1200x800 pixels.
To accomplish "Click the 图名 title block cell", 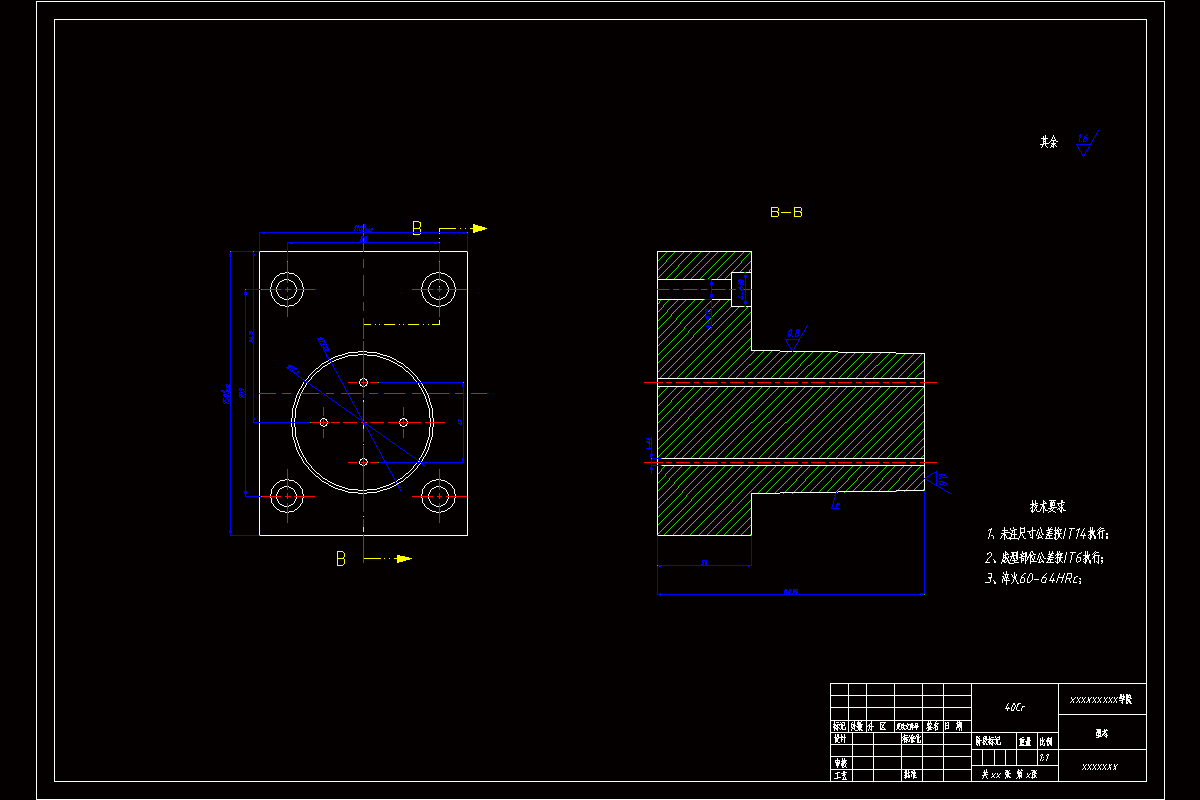I will click(1102, 732).
